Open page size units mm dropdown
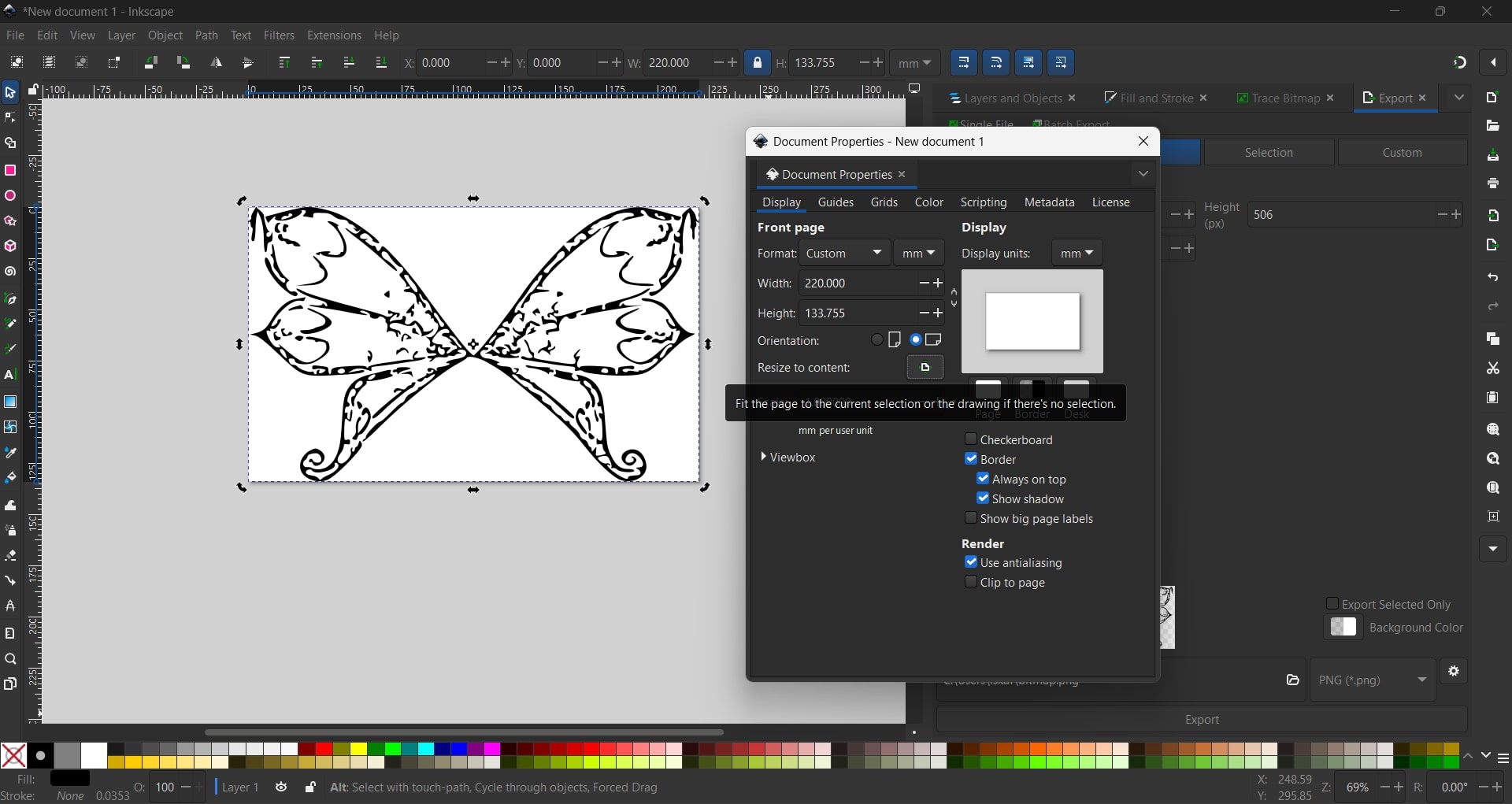This screenshot has width=1512, height=804. [919, 254]
